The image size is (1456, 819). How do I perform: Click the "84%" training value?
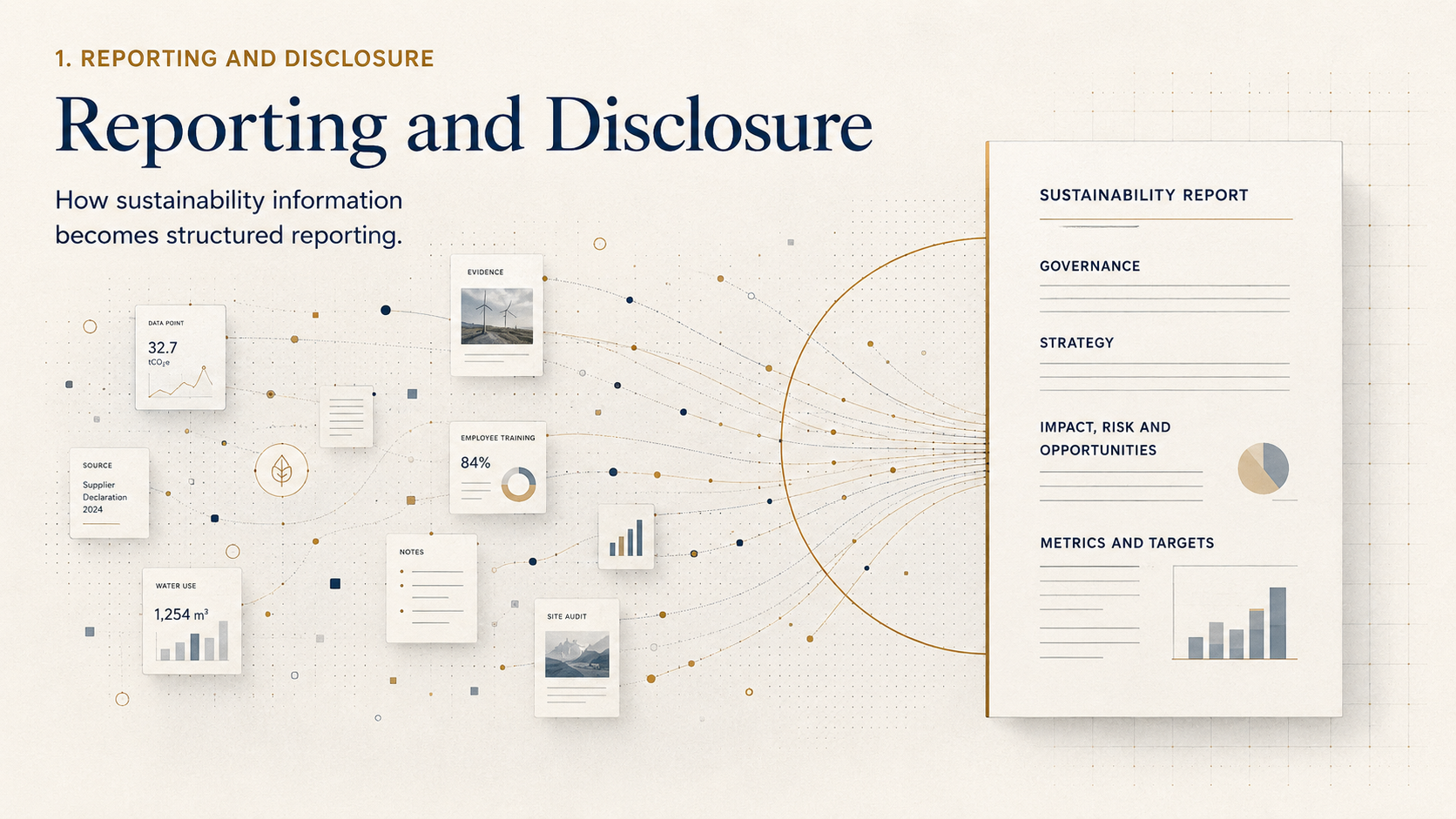click(475, 462)
